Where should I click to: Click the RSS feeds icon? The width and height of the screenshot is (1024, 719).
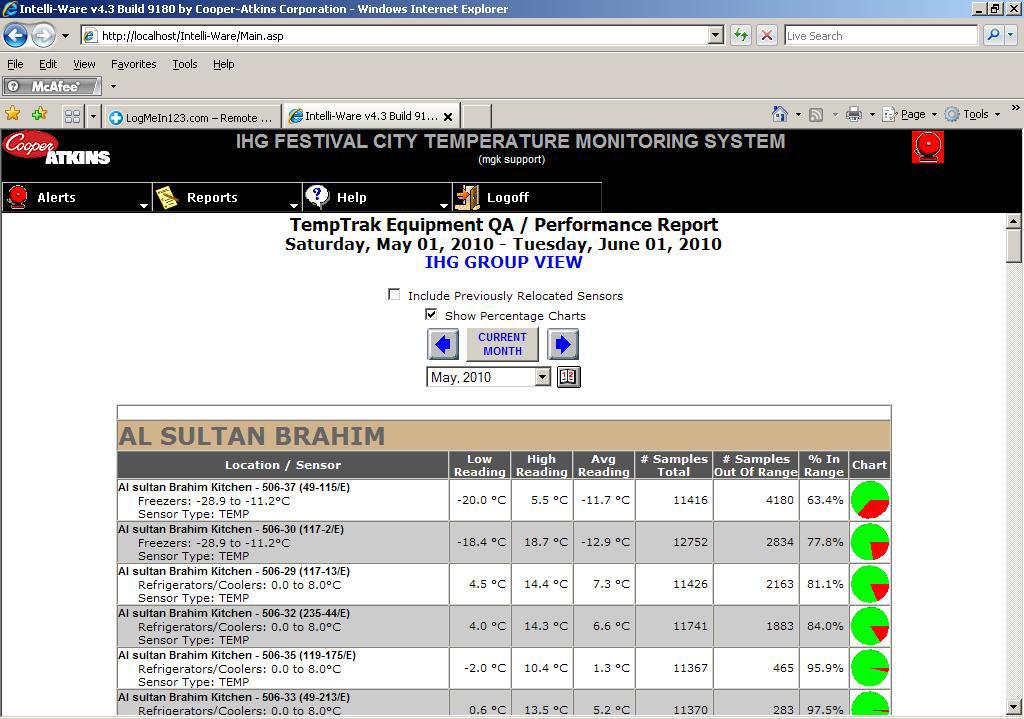pyautogui.click(x=816, y=115)
